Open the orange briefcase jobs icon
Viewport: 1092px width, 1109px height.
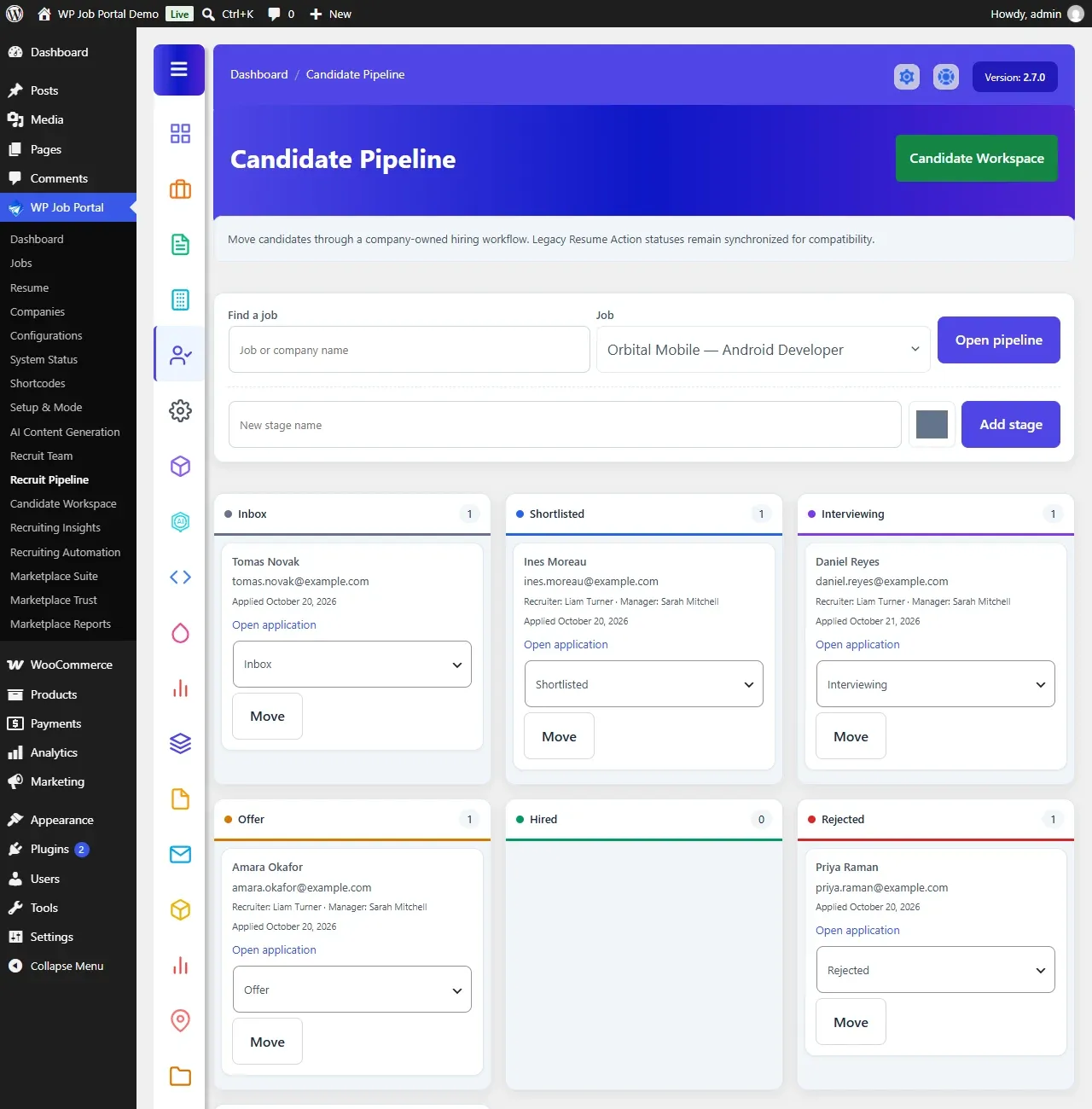(x=180, y=189)
